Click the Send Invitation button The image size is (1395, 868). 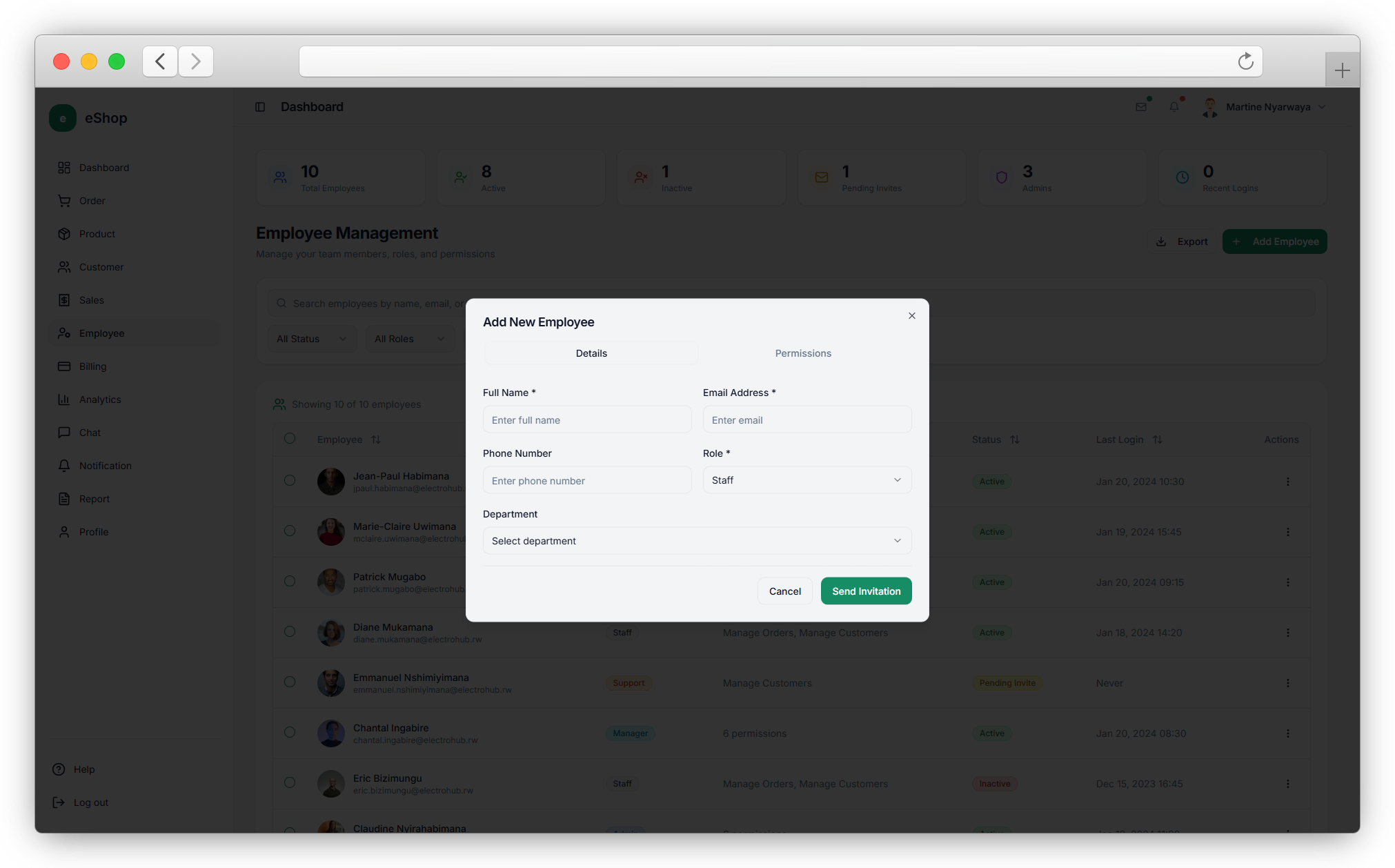(x=866, y=591)
